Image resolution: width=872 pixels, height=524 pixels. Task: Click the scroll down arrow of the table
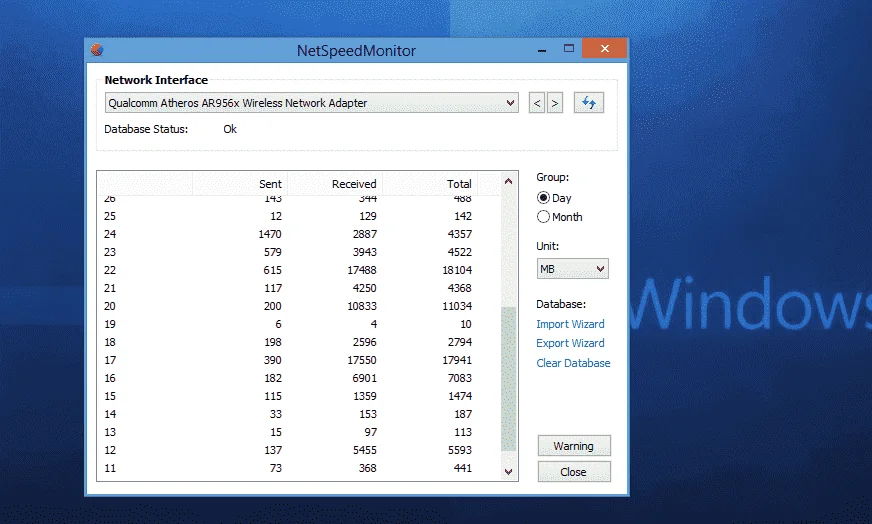coord(508,472)
